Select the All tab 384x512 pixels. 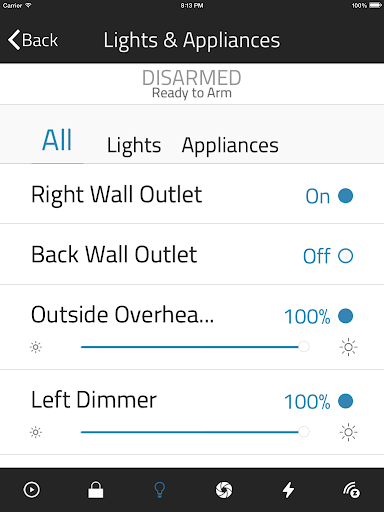(x=57, y=140)
